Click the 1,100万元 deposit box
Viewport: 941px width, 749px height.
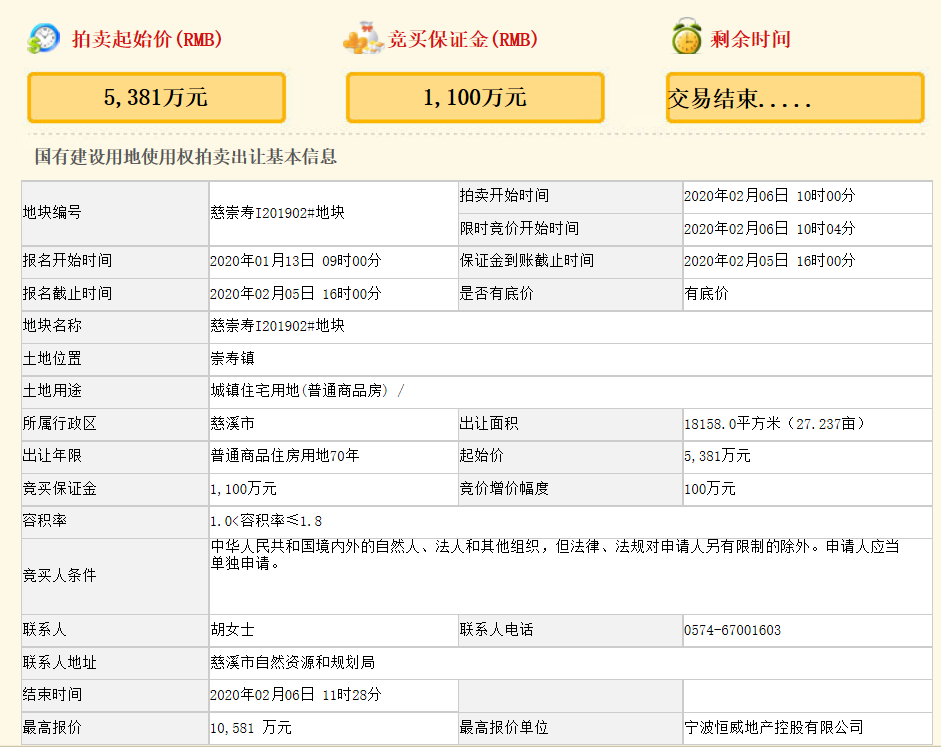coord(475,97)
